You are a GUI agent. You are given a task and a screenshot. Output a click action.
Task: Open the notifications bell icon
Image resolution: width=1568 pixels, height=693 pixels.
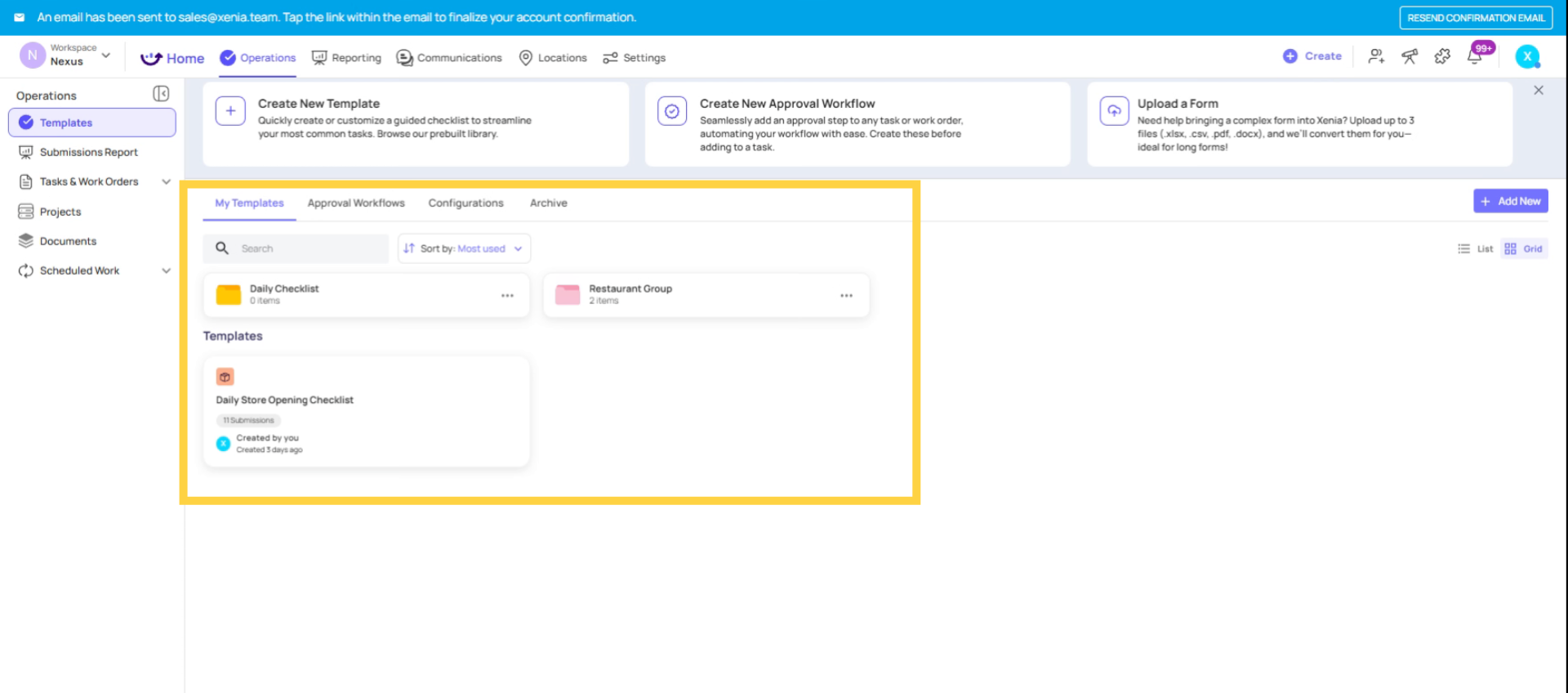(x=1475, y=56)
